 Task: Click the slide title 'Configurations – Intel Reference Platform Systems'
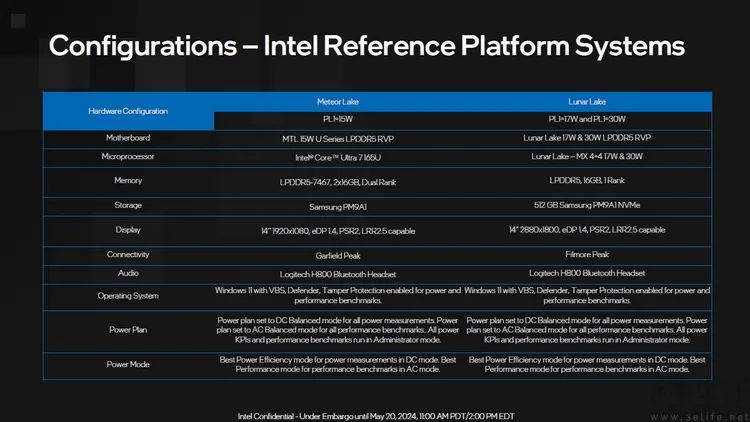(366, 46)
